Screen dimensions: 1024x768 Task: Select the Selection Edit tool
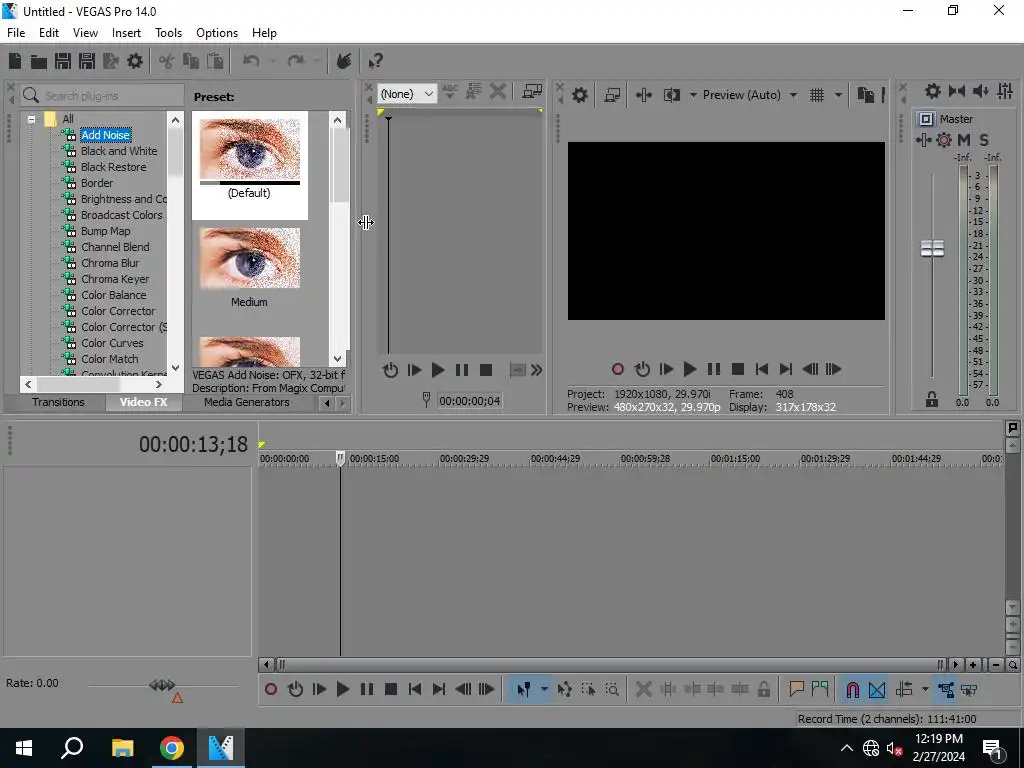tap(588, 690)
